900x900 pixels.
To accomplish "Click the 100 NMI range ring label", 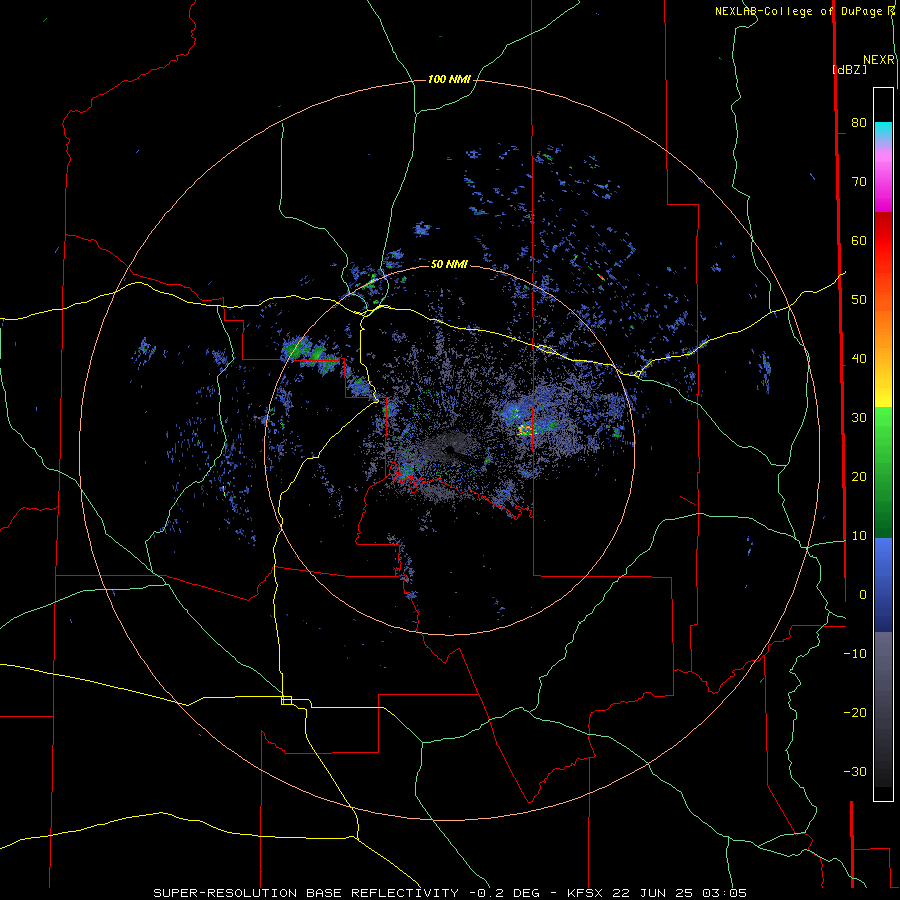I will [x=449, y=79].
